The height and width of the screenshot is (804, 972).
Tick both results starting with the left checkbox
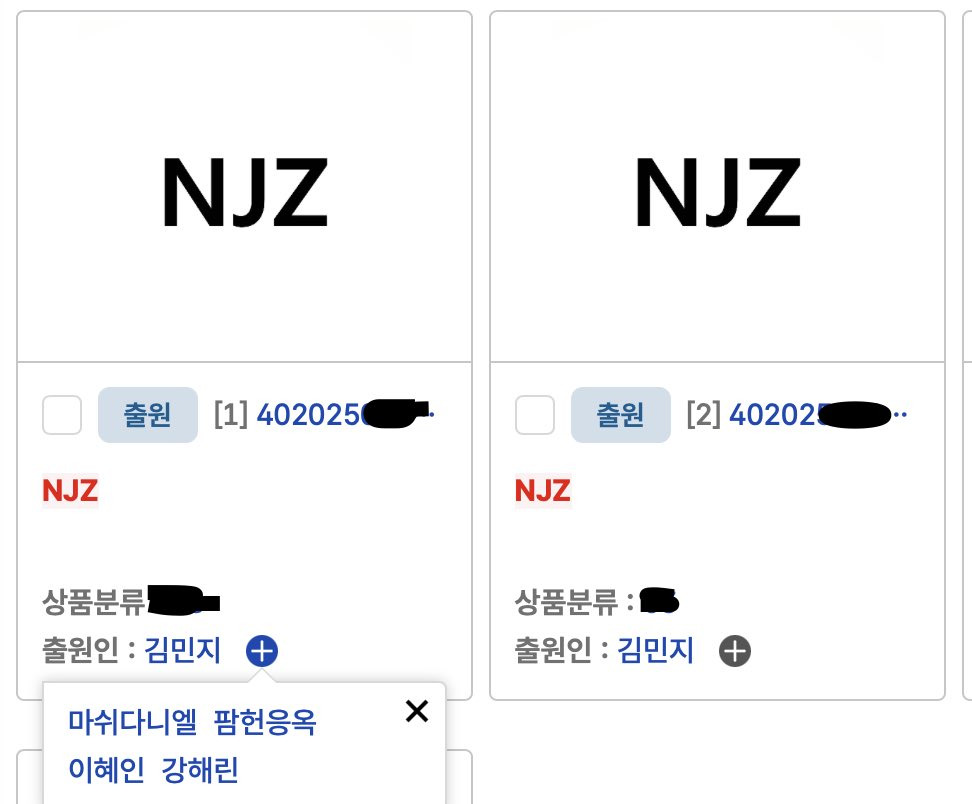tap(61, 415)
